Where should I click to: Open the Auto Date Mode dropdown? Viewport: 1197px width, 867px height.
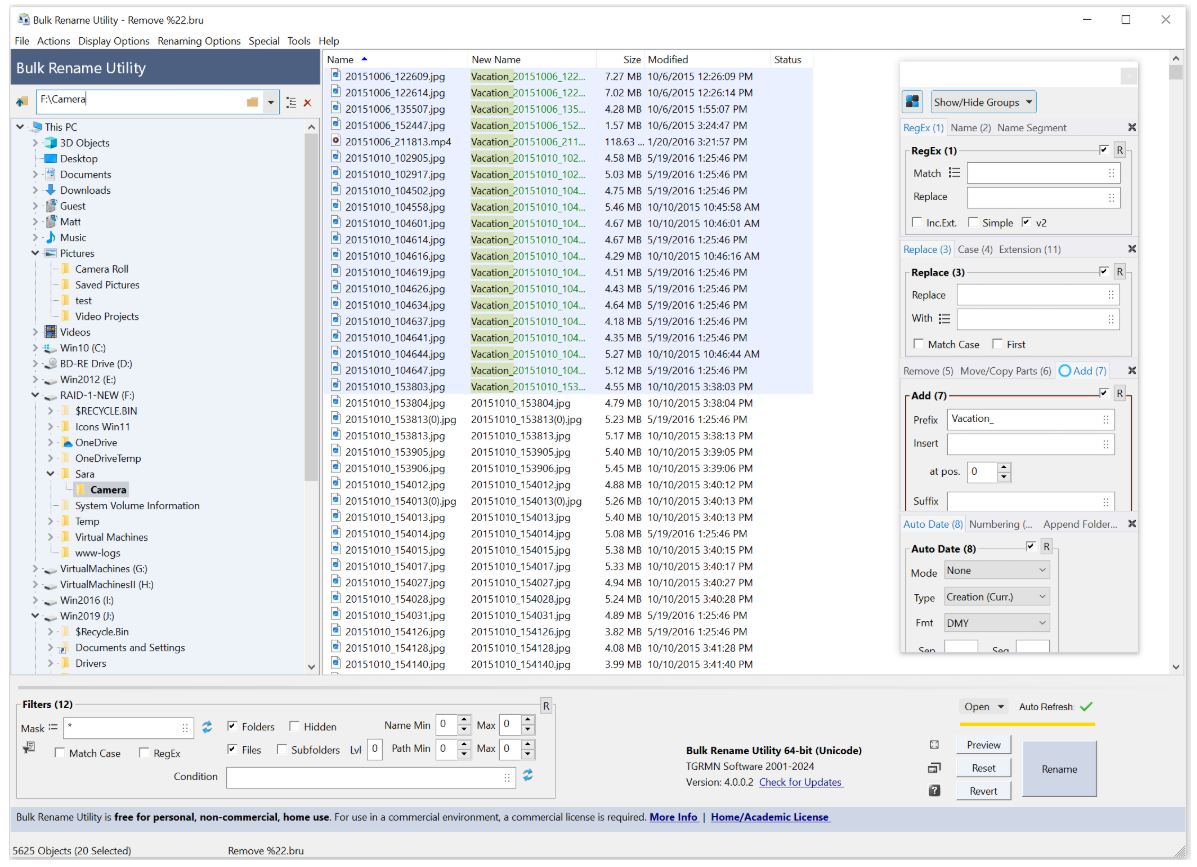pyautogui.click(x=996, y=570)
